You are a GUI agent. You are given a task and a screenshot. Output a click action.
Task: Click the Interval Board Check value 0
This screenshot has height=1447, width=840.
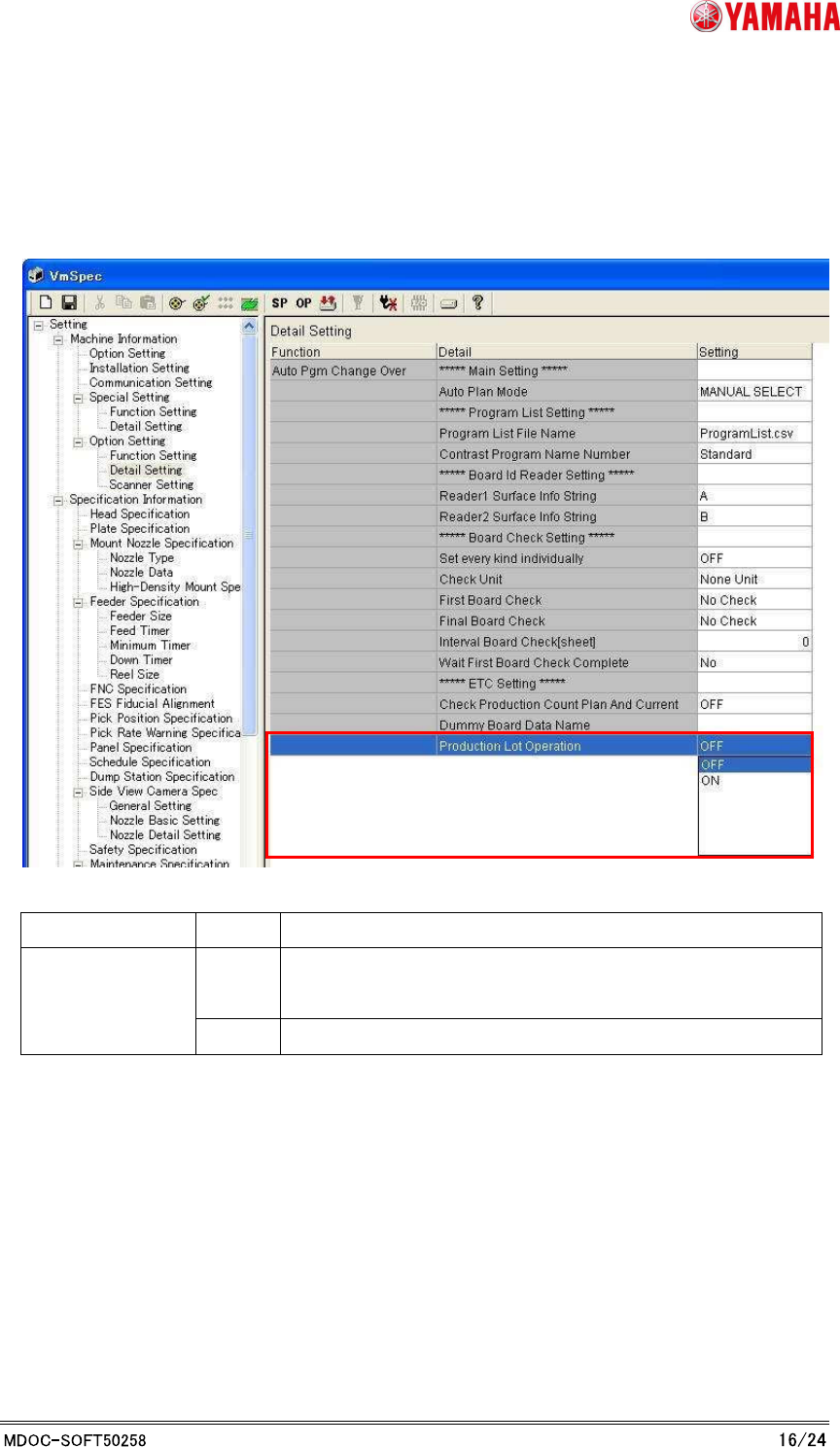(754, 642)
